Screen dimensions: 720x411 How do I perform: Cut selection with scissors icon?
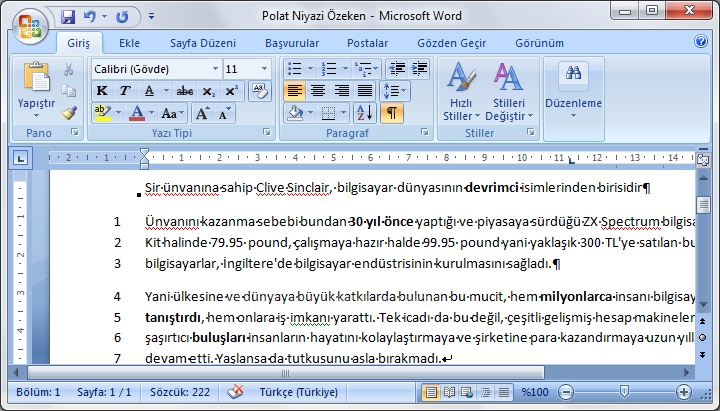click(x=68, y=69)
